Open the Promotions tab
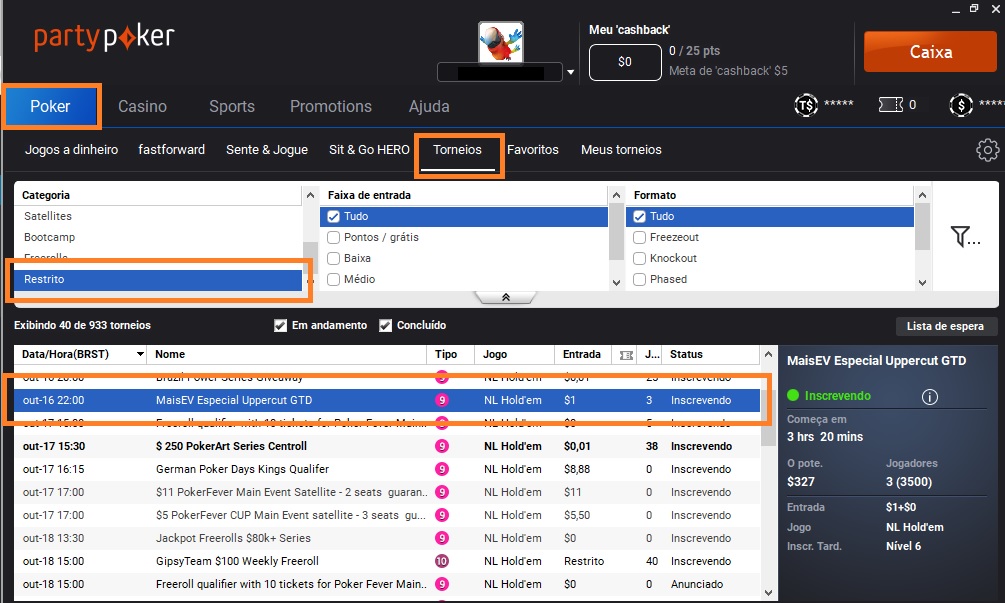 click(x=331, y=106)
